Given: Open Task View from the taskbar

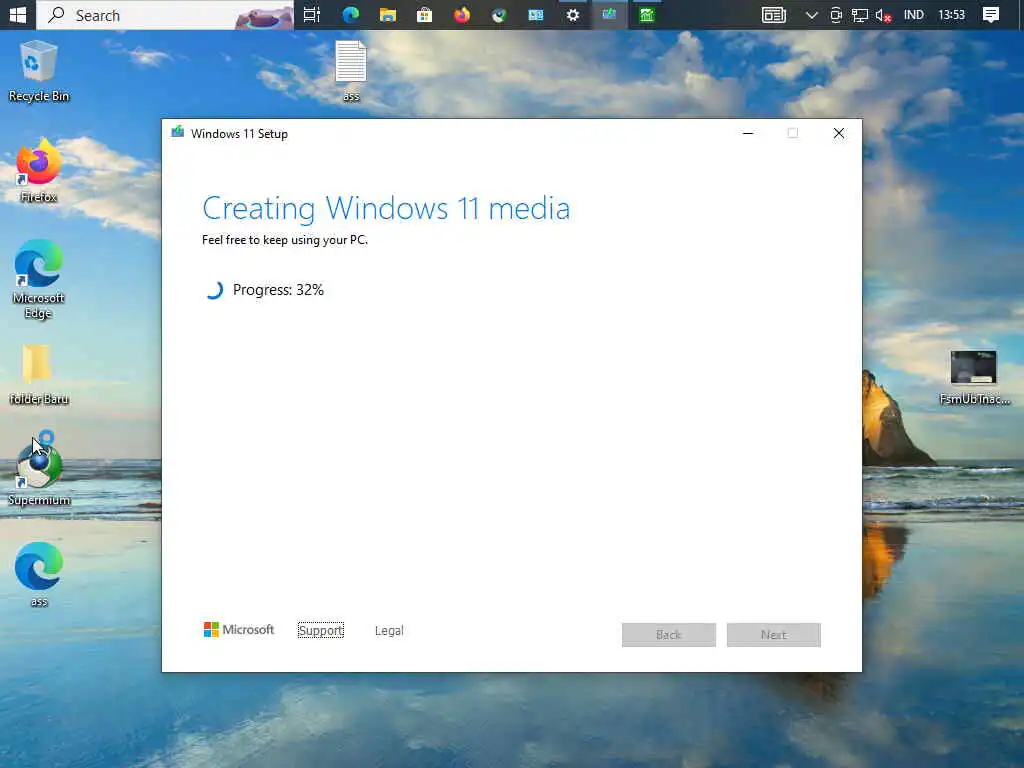Looking at the screenshot, I should tap(312, 14).
